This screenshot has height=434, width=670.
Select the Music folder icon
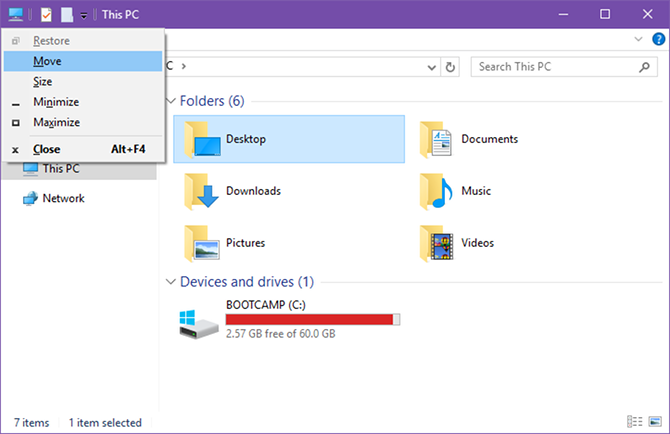click(x=436, y=191)
